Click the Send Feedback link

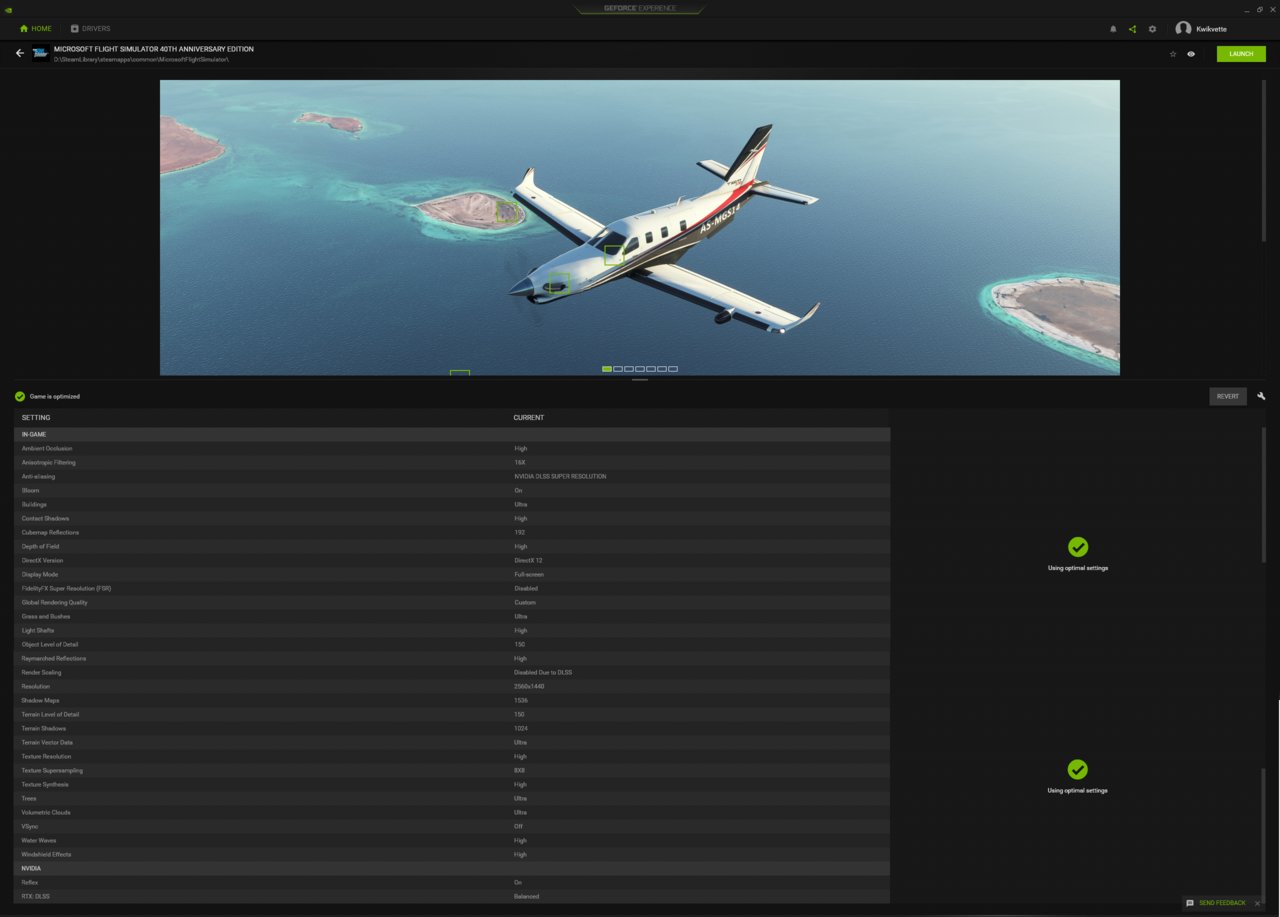[x=1222, y=903]
